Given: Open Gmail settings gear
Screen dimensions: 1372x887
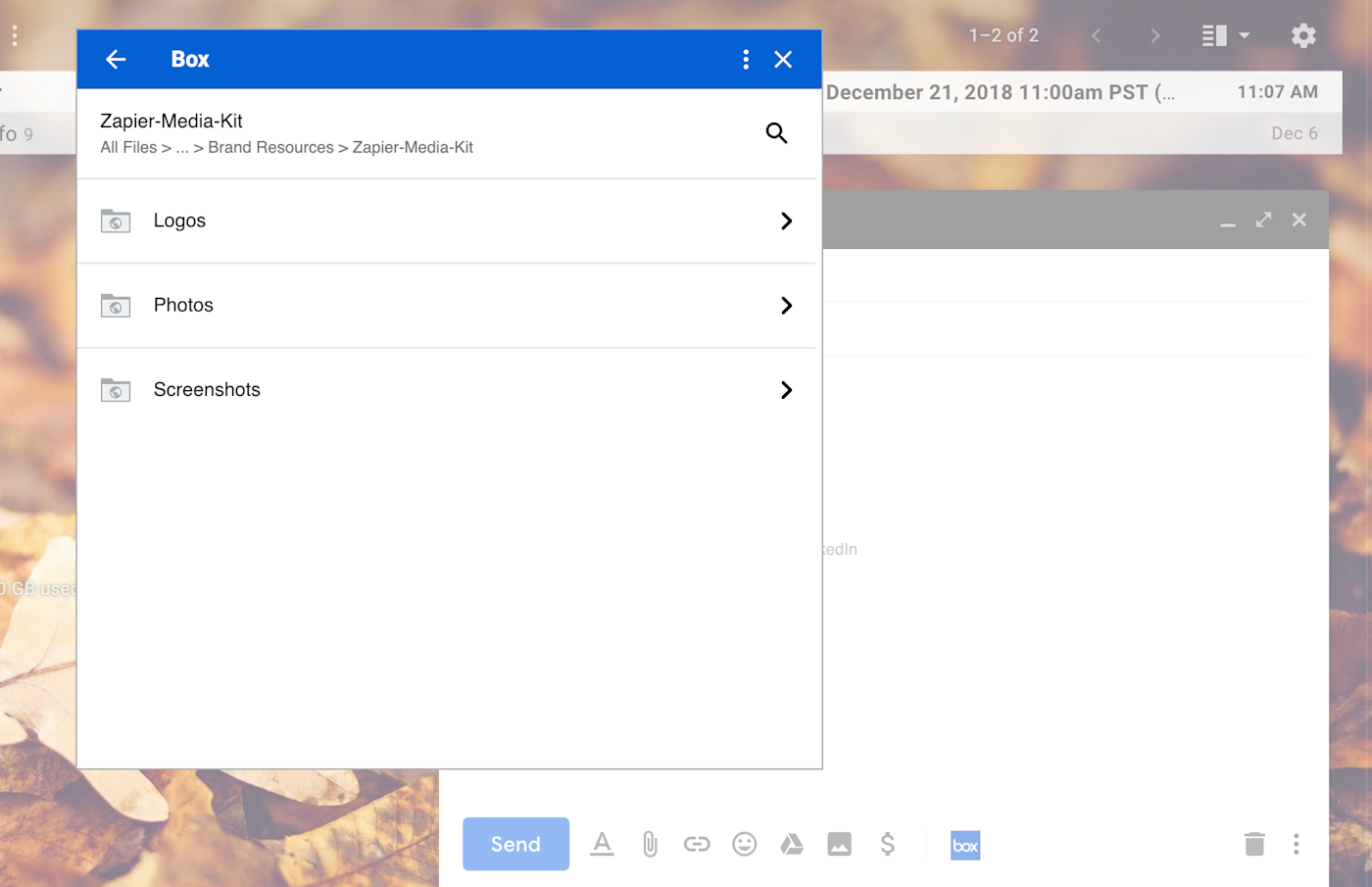Looking at the screenshot, I should (x=1303, y=36).
